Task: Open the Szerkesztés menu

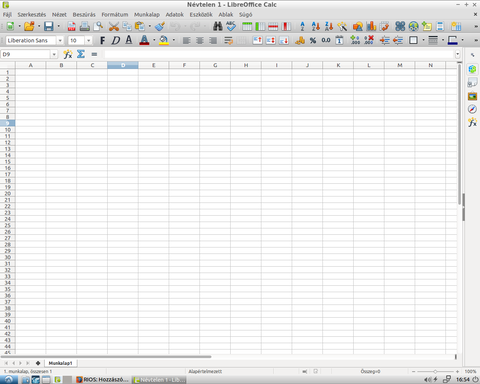Action: [x=32, y=14]
